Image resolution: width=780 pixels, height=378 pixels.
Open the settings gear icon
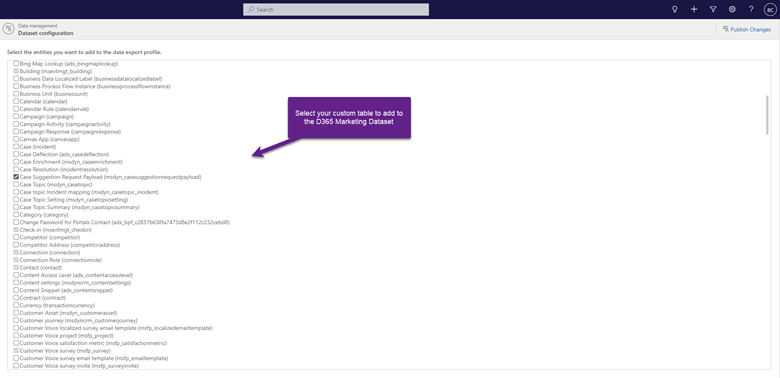point(732,9)
